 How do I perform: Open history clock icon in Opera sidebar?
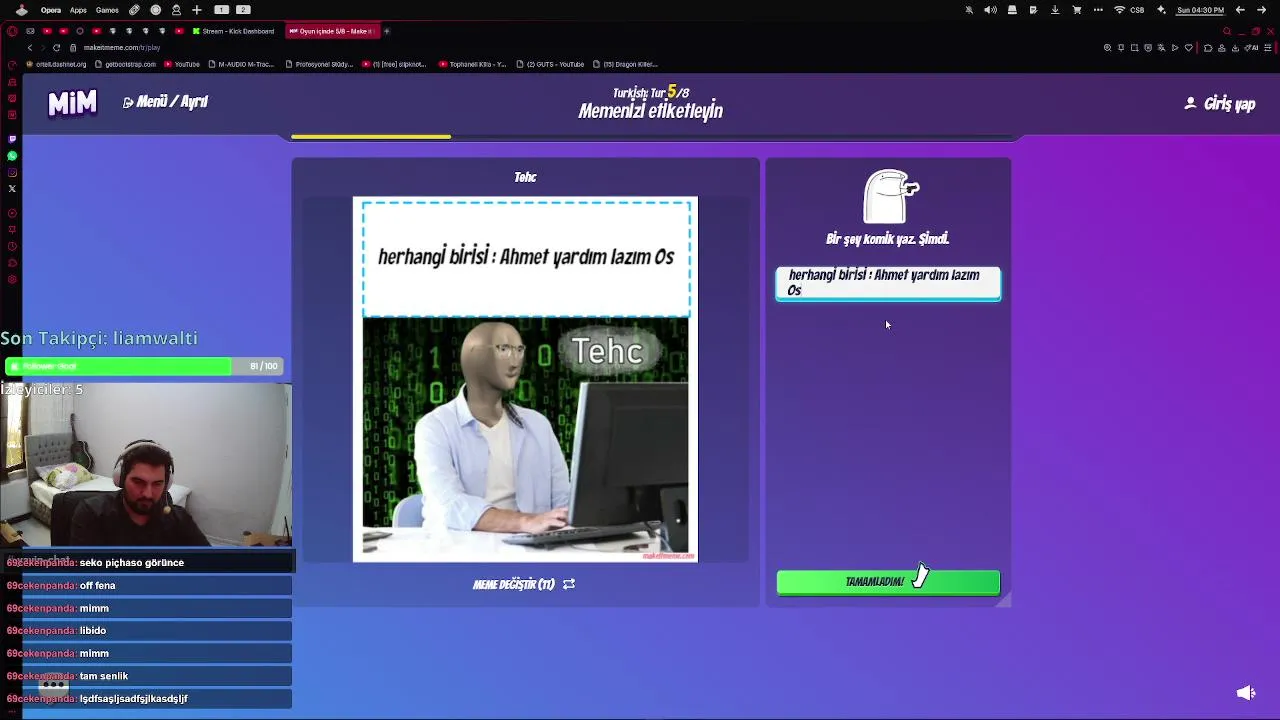coord(12,246)
